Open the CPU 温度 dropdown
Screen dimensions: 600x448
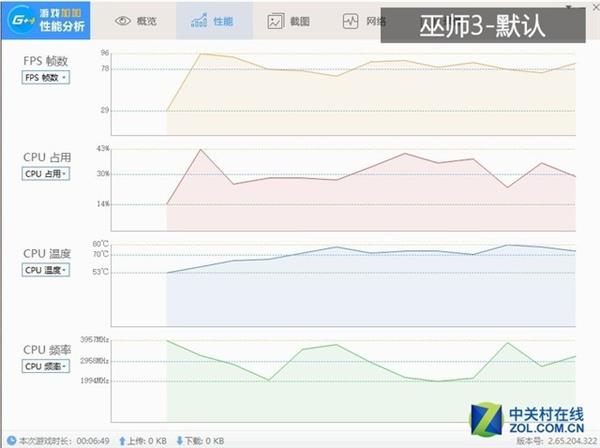tap(46, 270)
